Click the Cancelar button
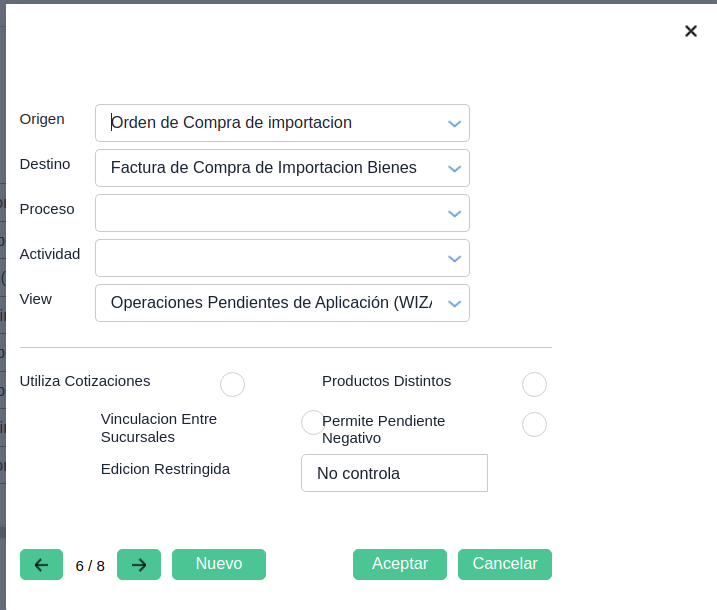 [505, 564]
